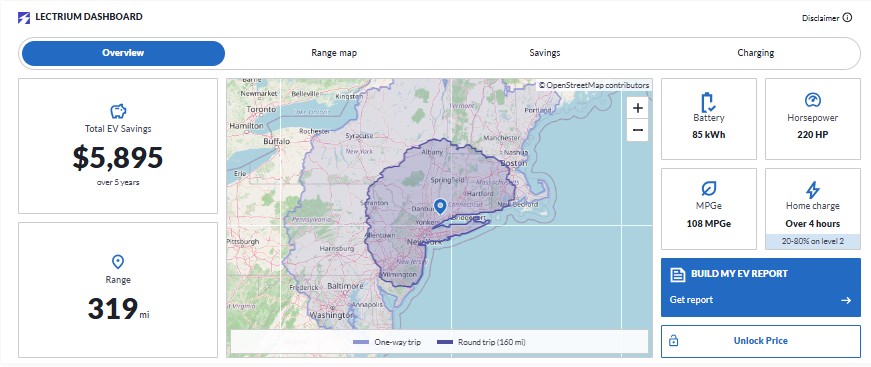Select the Overview tab
Screen dimensions: 871x367
(x=123, y=53)
